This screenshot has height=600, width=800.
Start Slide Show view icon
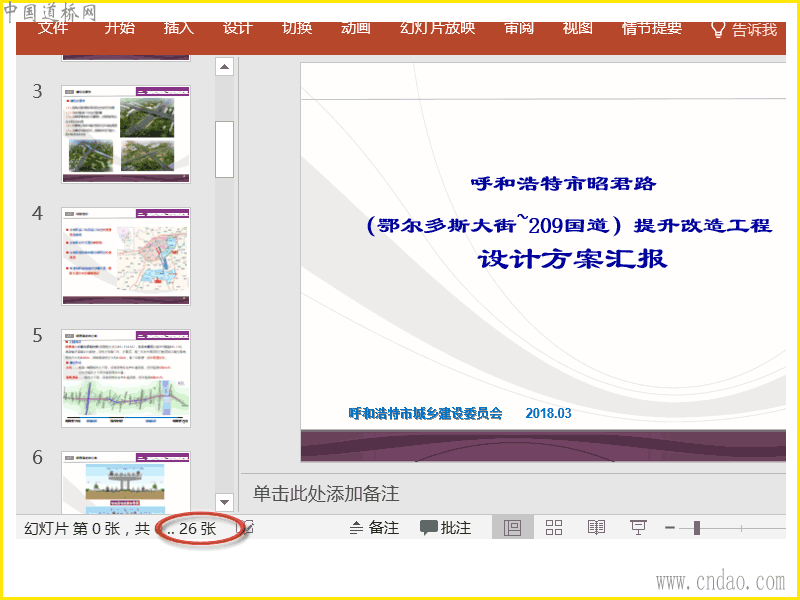[638, 528]
